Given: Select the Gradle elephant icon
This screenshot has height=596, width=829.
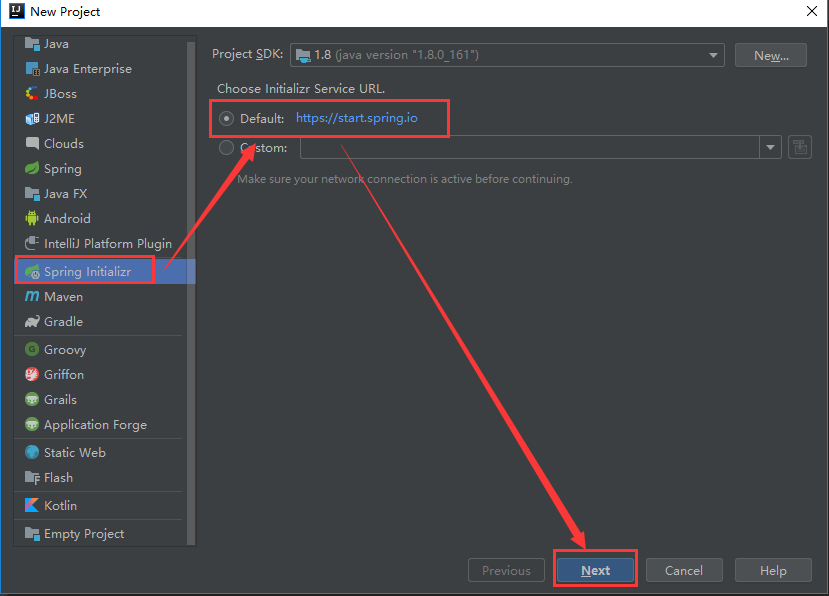Looking at the screenshot, I should (32, 322).
